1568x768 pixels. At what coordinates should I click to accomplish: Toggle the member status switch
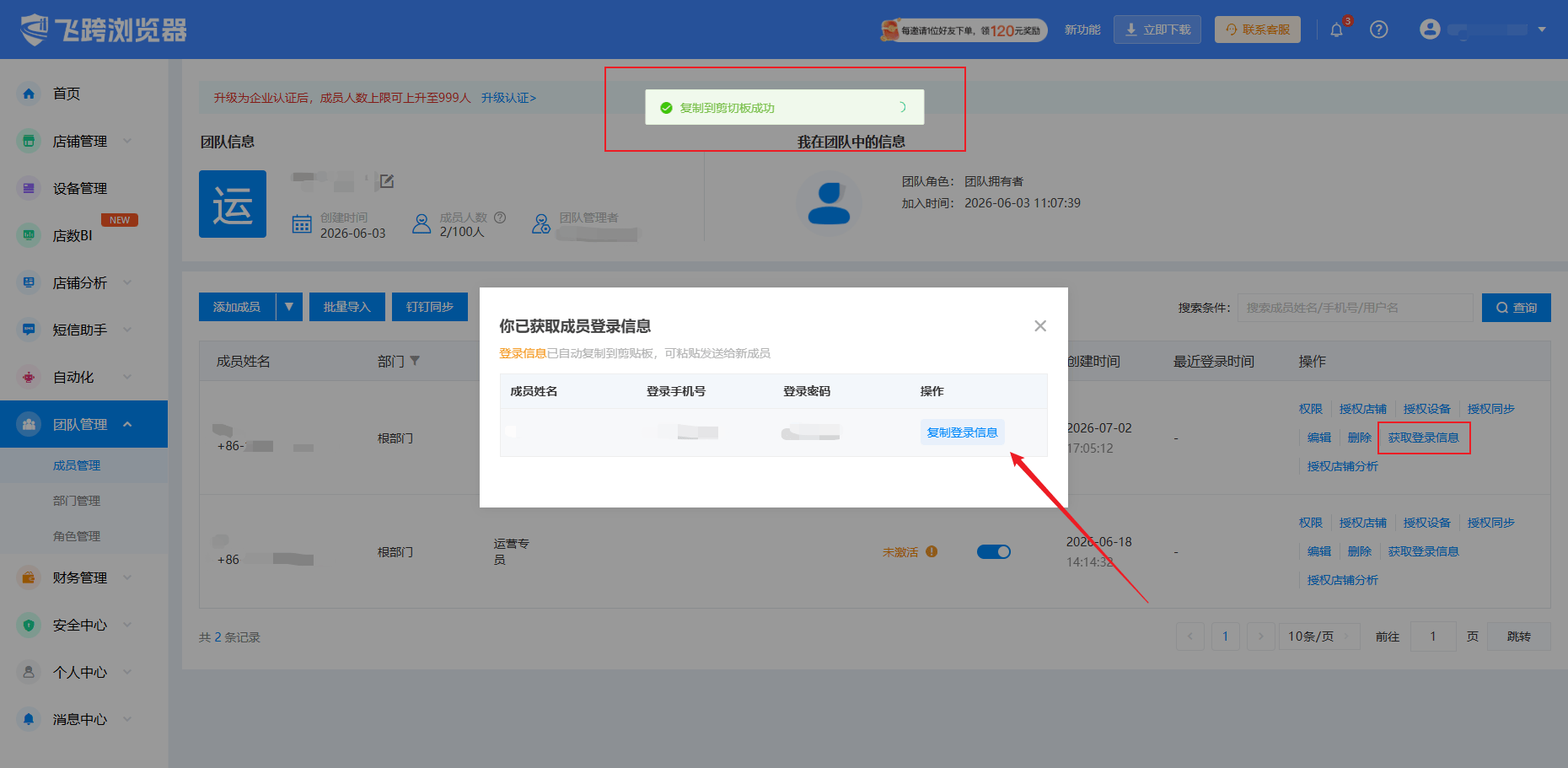coord(994,551)
